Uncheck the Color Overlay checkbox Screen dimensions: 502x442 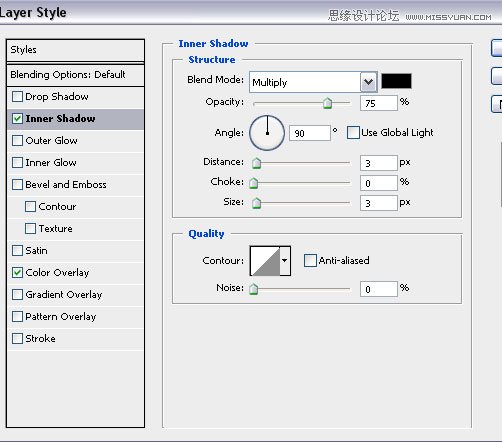tap(17, 273)
